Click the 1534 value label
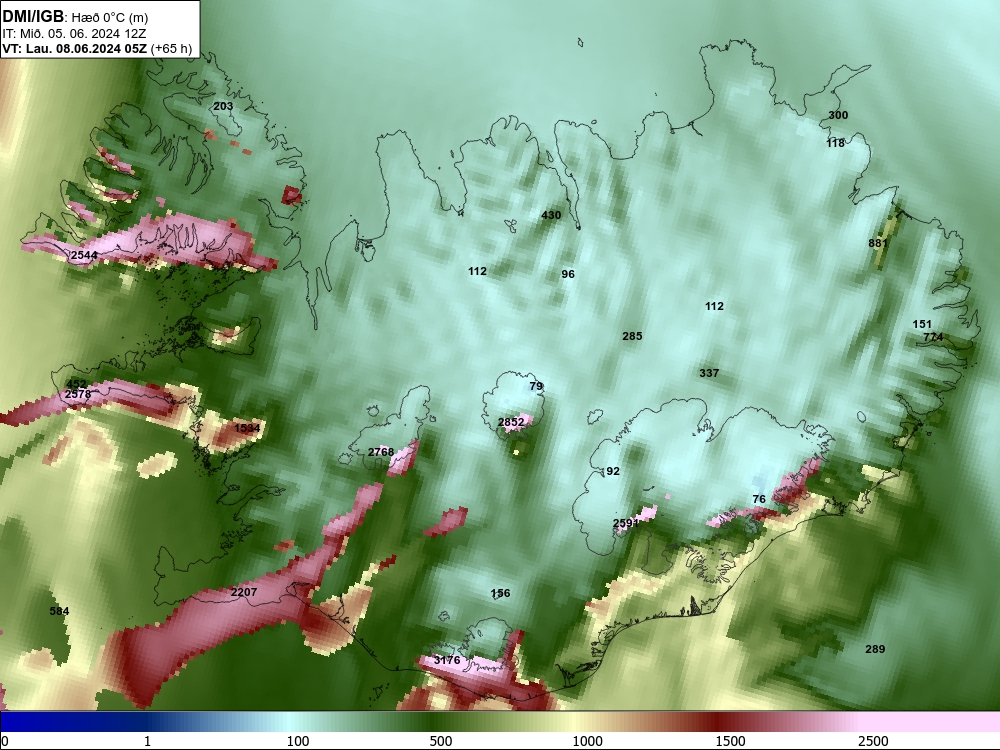Image resolution: width=1000 pixels, height=750 pixels. (247, 428)
